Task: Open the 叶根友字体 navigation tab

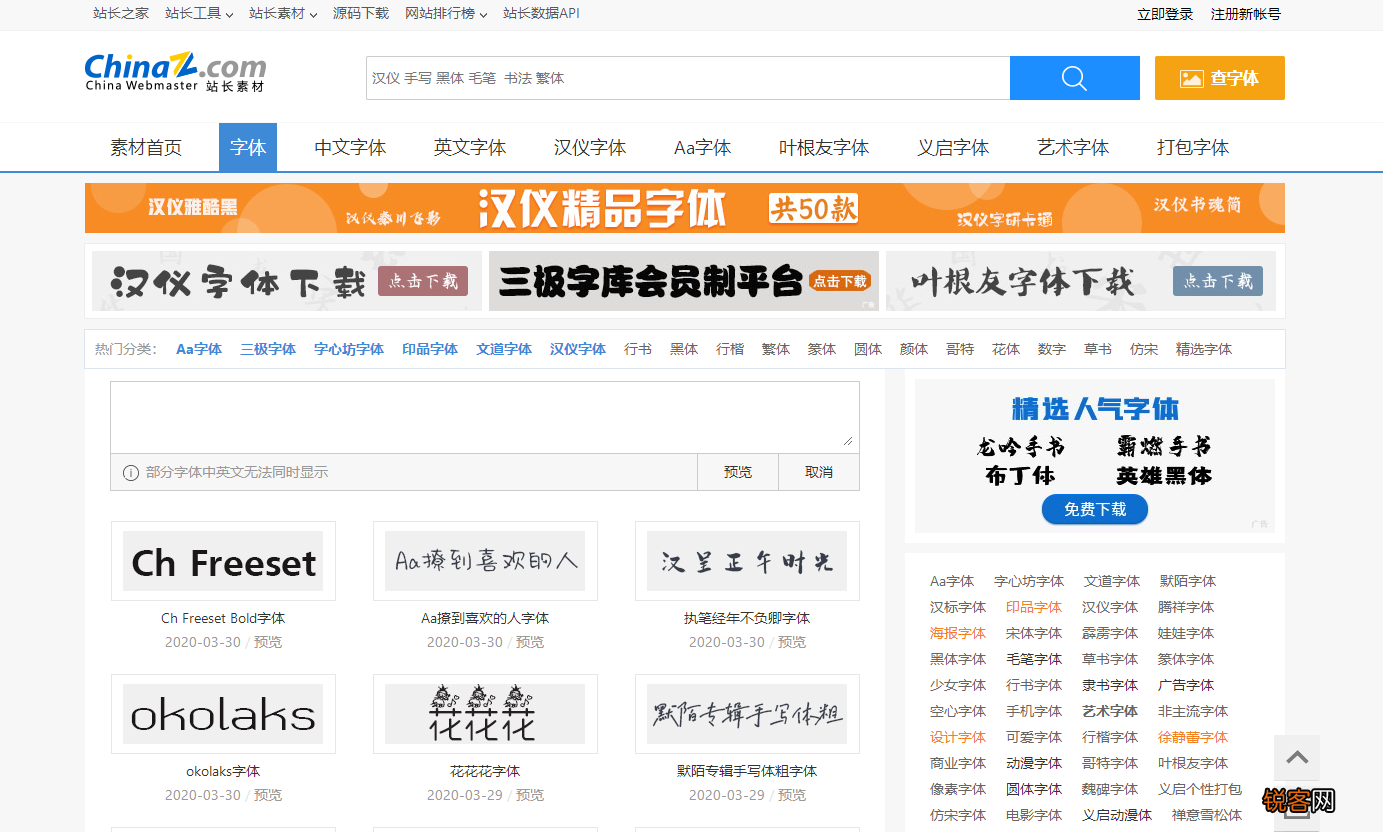Action: (x=824, y=147)
